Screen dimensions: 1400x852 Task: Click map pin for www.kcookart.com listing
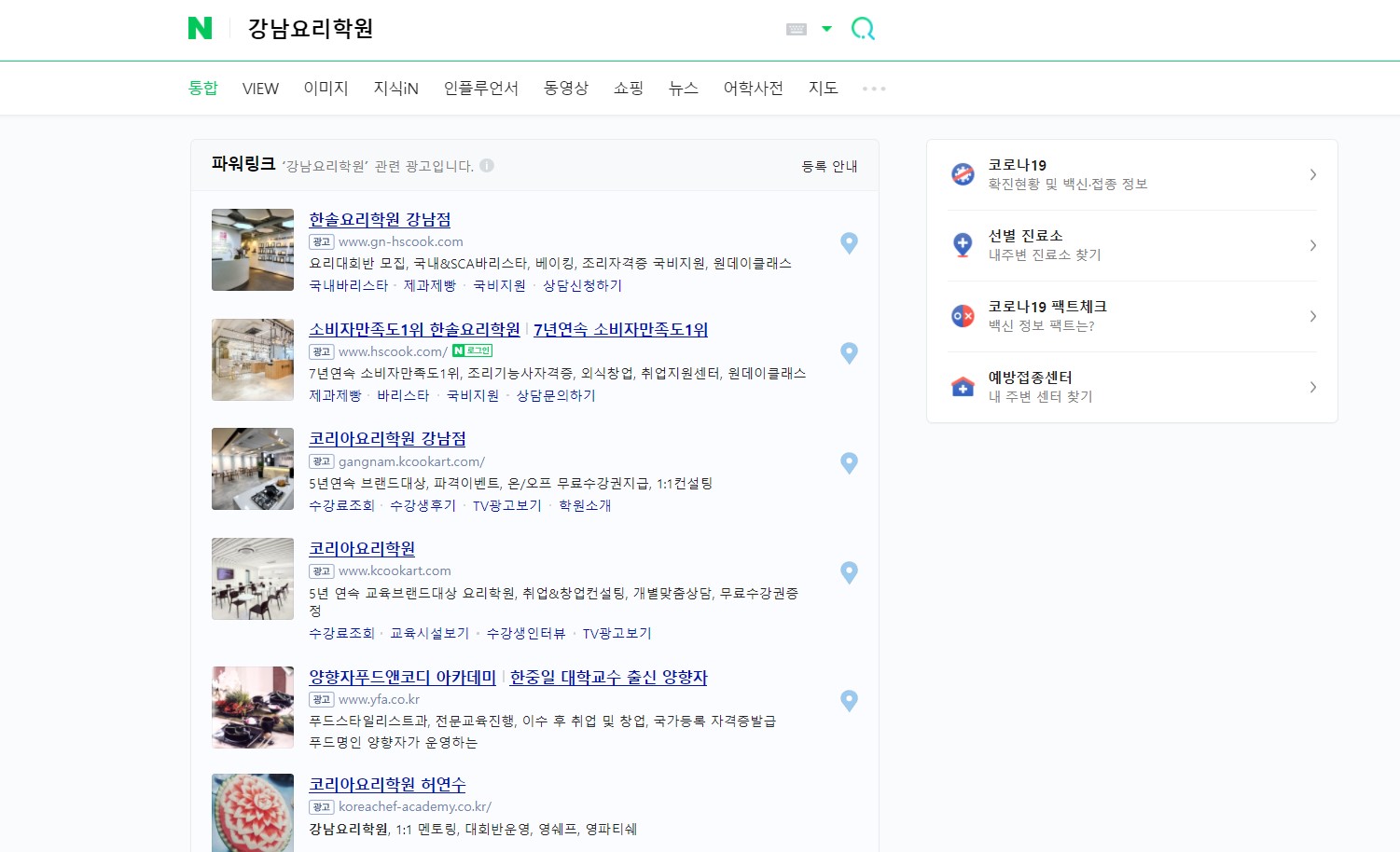[x=849, y=572]
